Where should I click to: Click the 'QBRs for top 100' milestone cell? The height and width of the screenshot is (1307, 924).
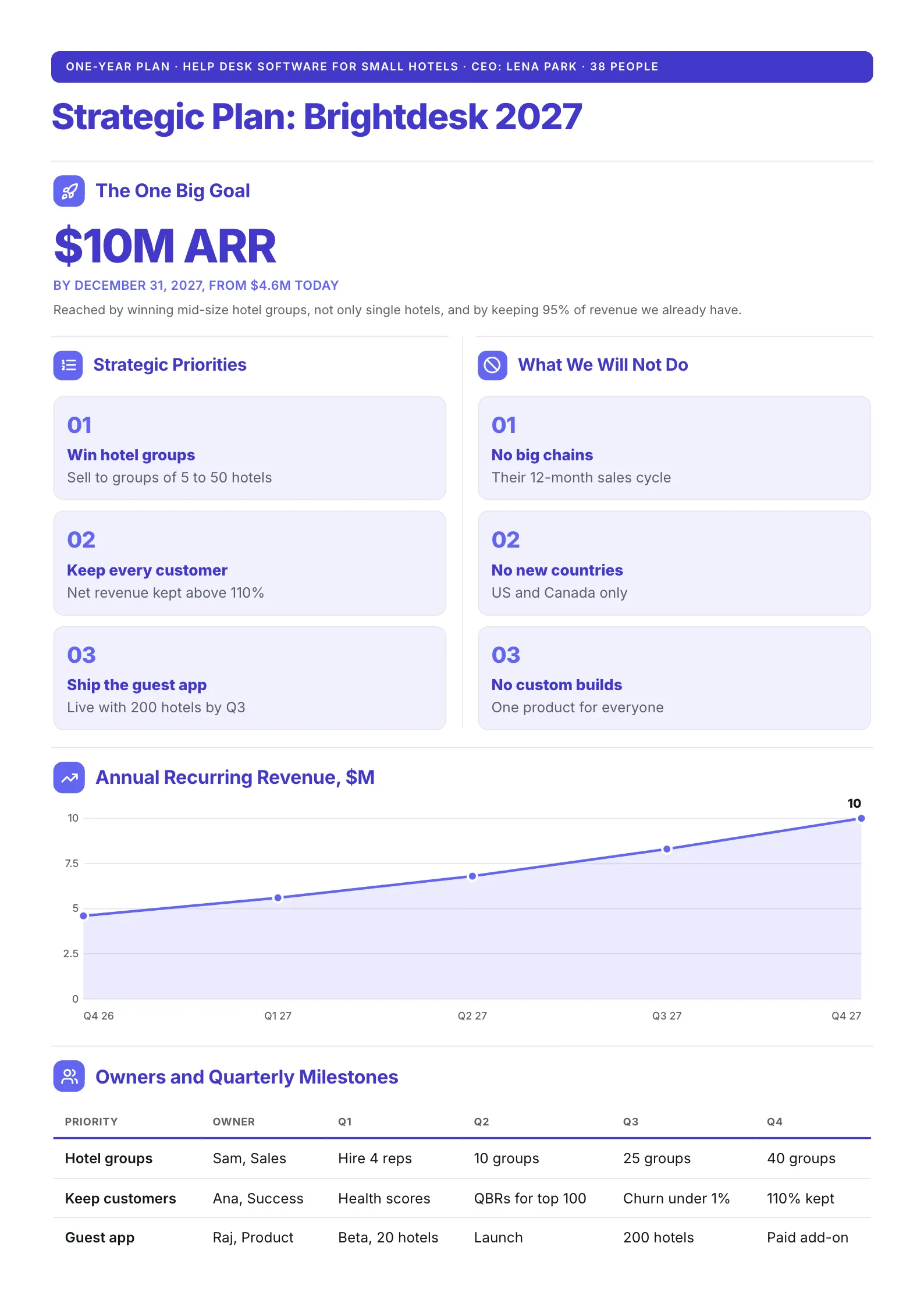(x=530, y=1199)
